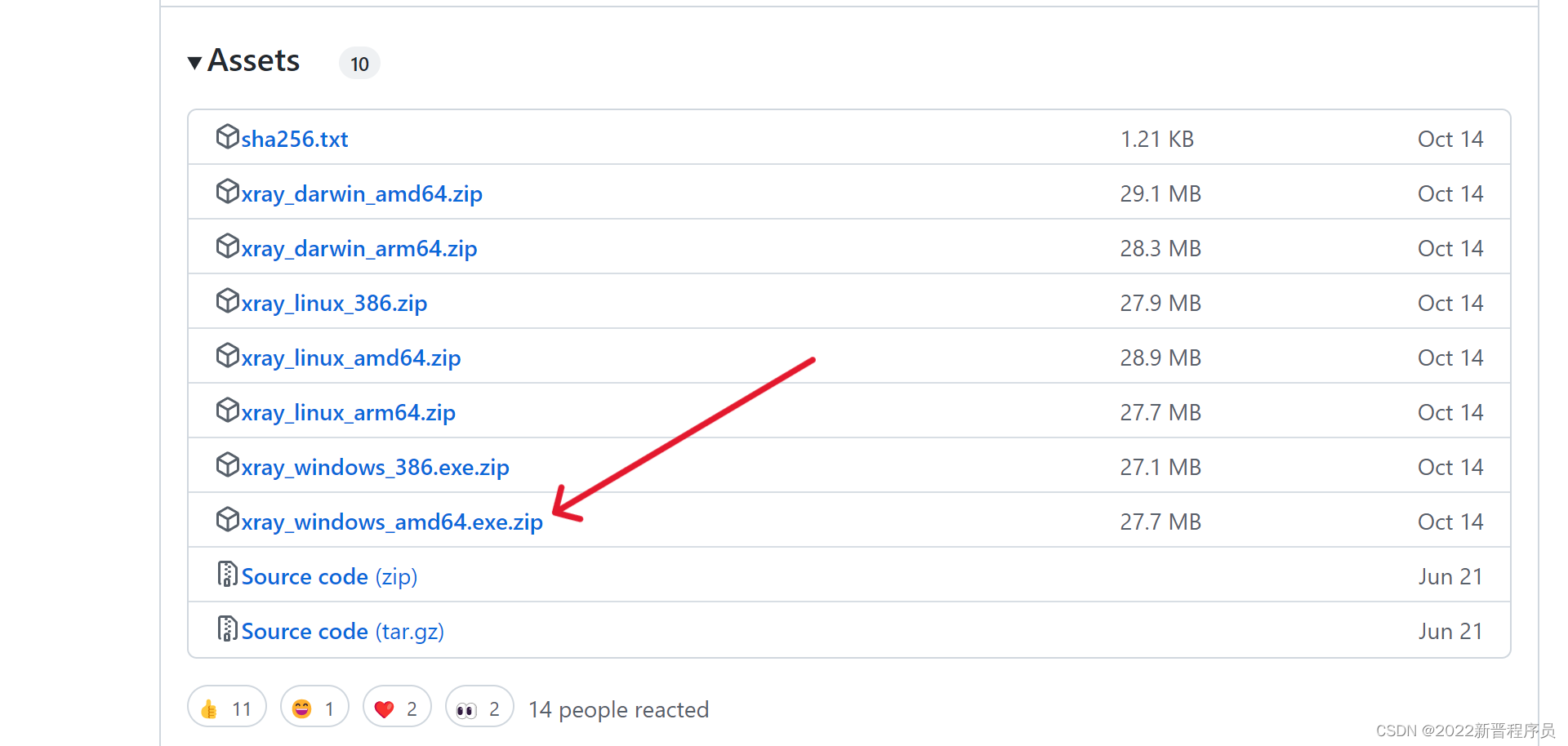
Task: Toggle the thumbs up reaction with 11
Action: click(227, 706)
